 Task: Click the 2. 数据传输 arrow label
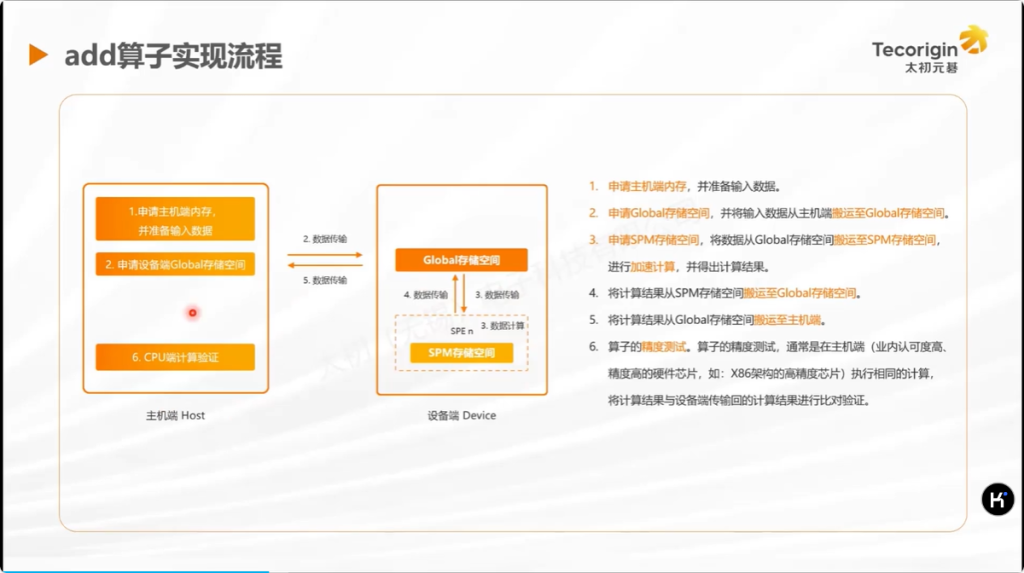[325, 240]
